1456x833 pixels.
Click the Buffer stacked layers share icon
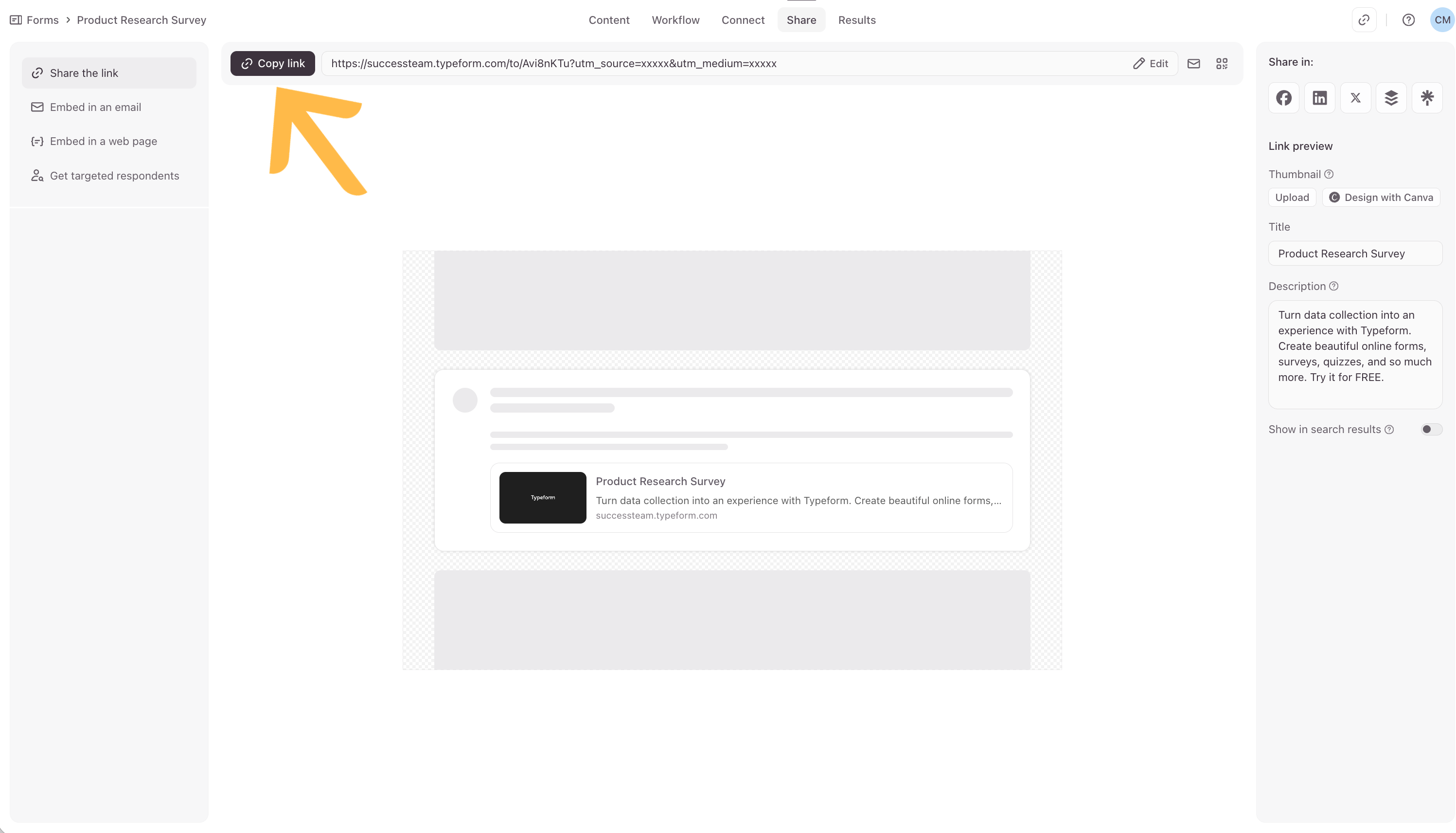(x=1391, y=98)
